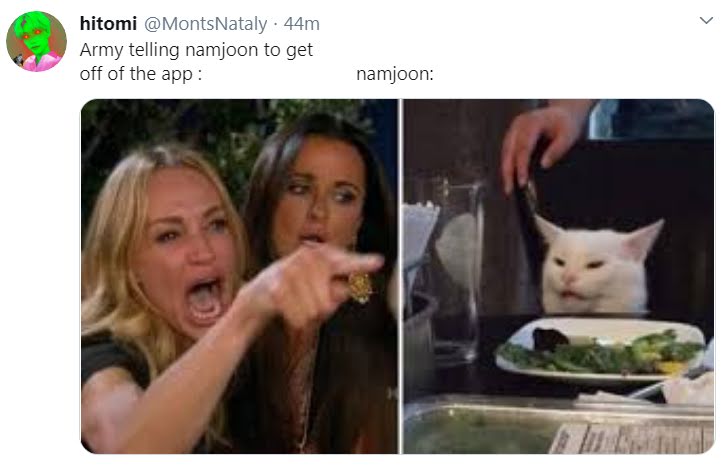This screenshot has height=466, width=728.
Task: Click the display name hitomi
Action: 108,23
